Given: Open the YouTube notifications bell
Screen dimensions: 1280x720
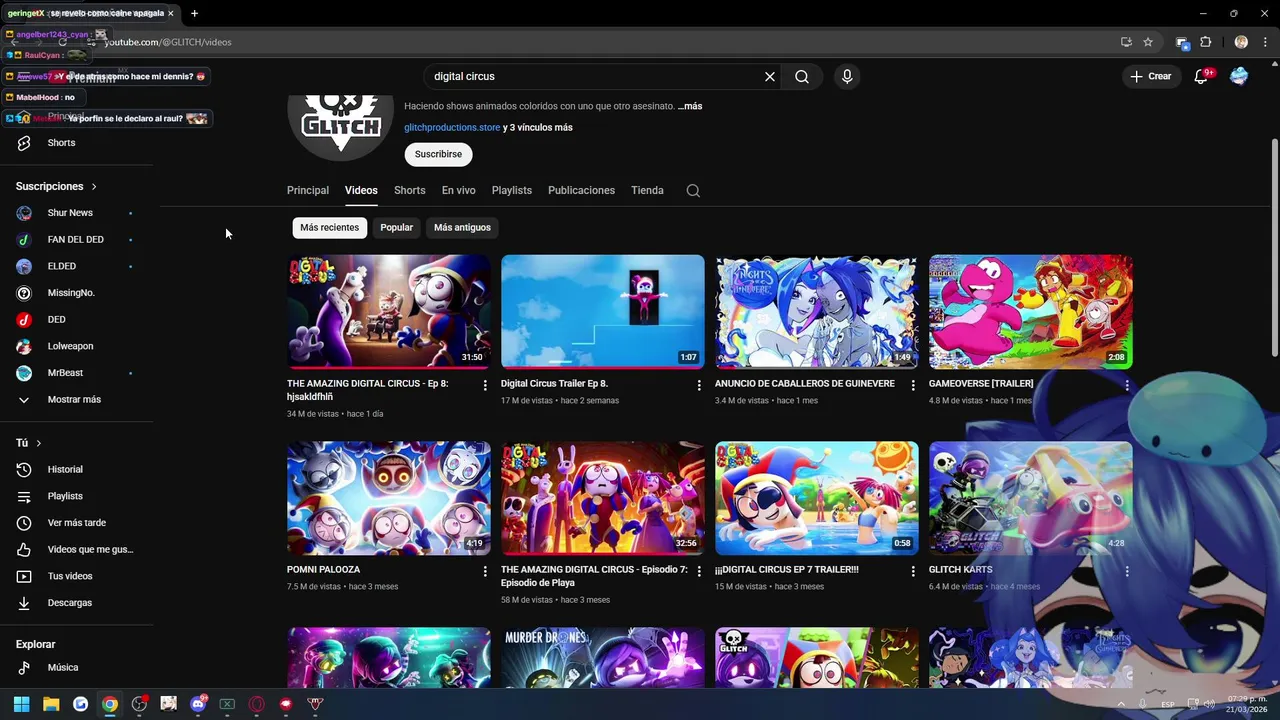Looking at the screenshot, I should tap(1202, 76).
